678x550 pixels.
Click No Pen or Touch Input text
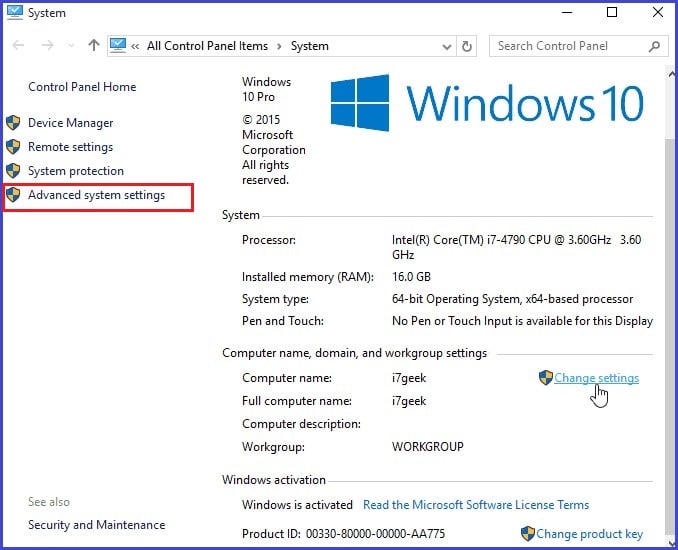click(522, 321)
